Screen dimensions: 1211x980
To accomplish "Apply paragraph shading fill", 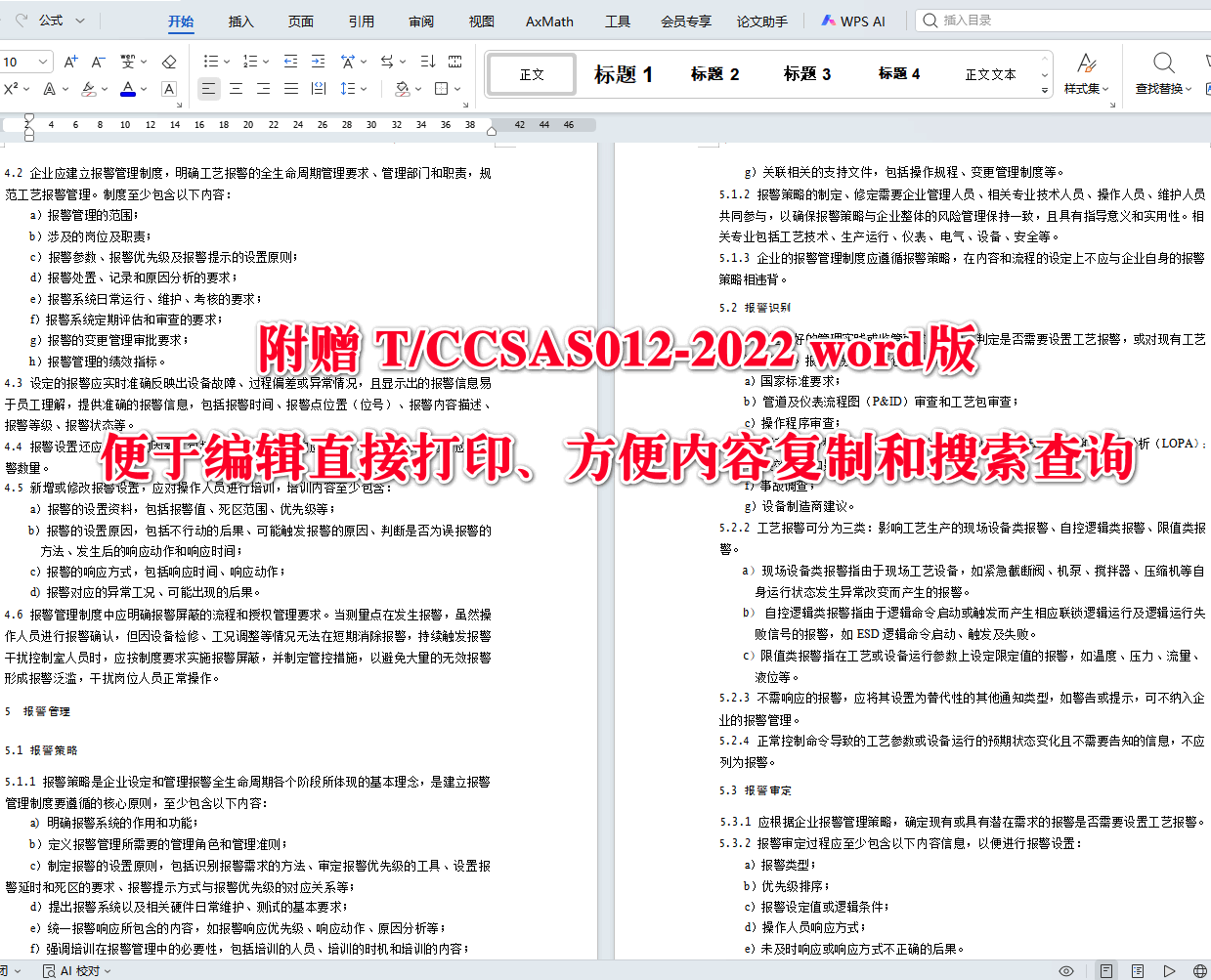I will tap(401, 89).
